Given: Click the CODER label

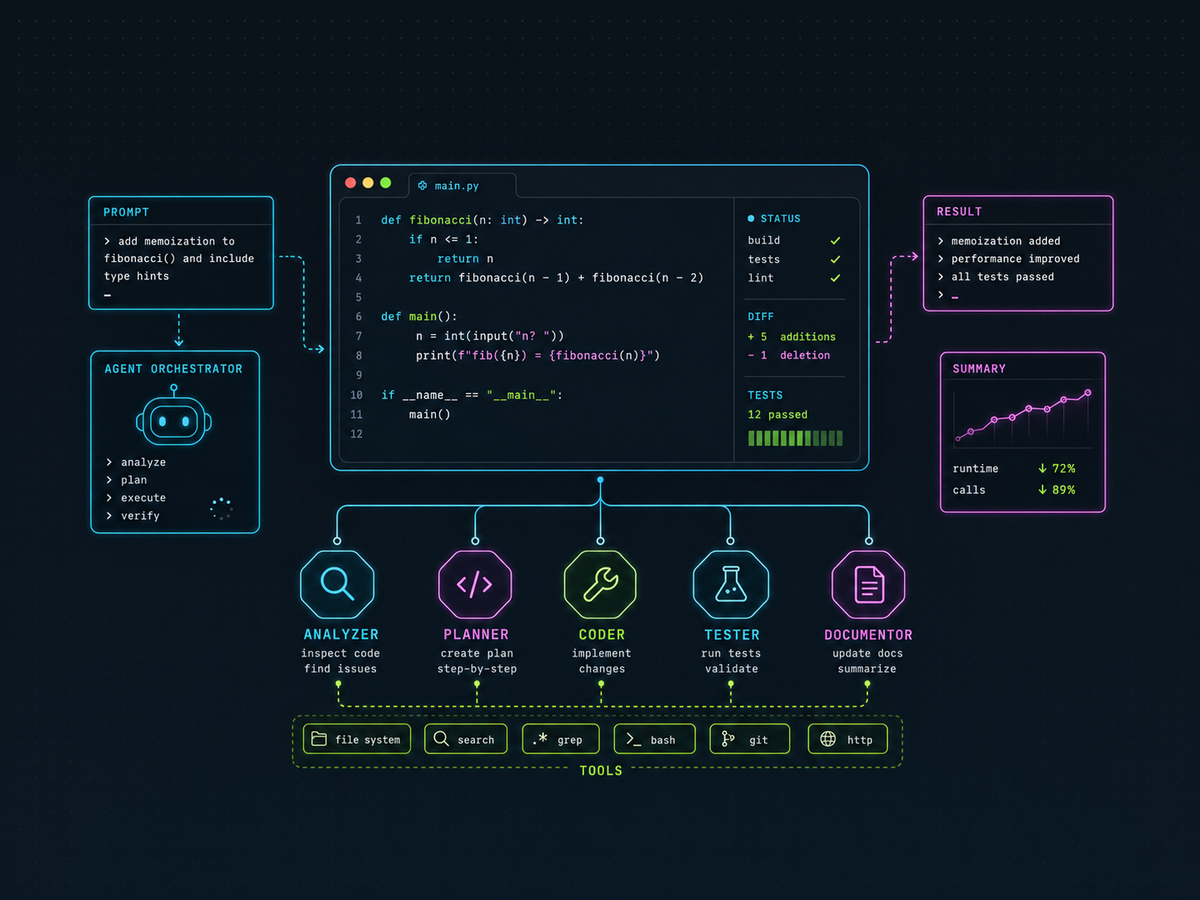Looking at the screenshot, I should coord(602,635).
